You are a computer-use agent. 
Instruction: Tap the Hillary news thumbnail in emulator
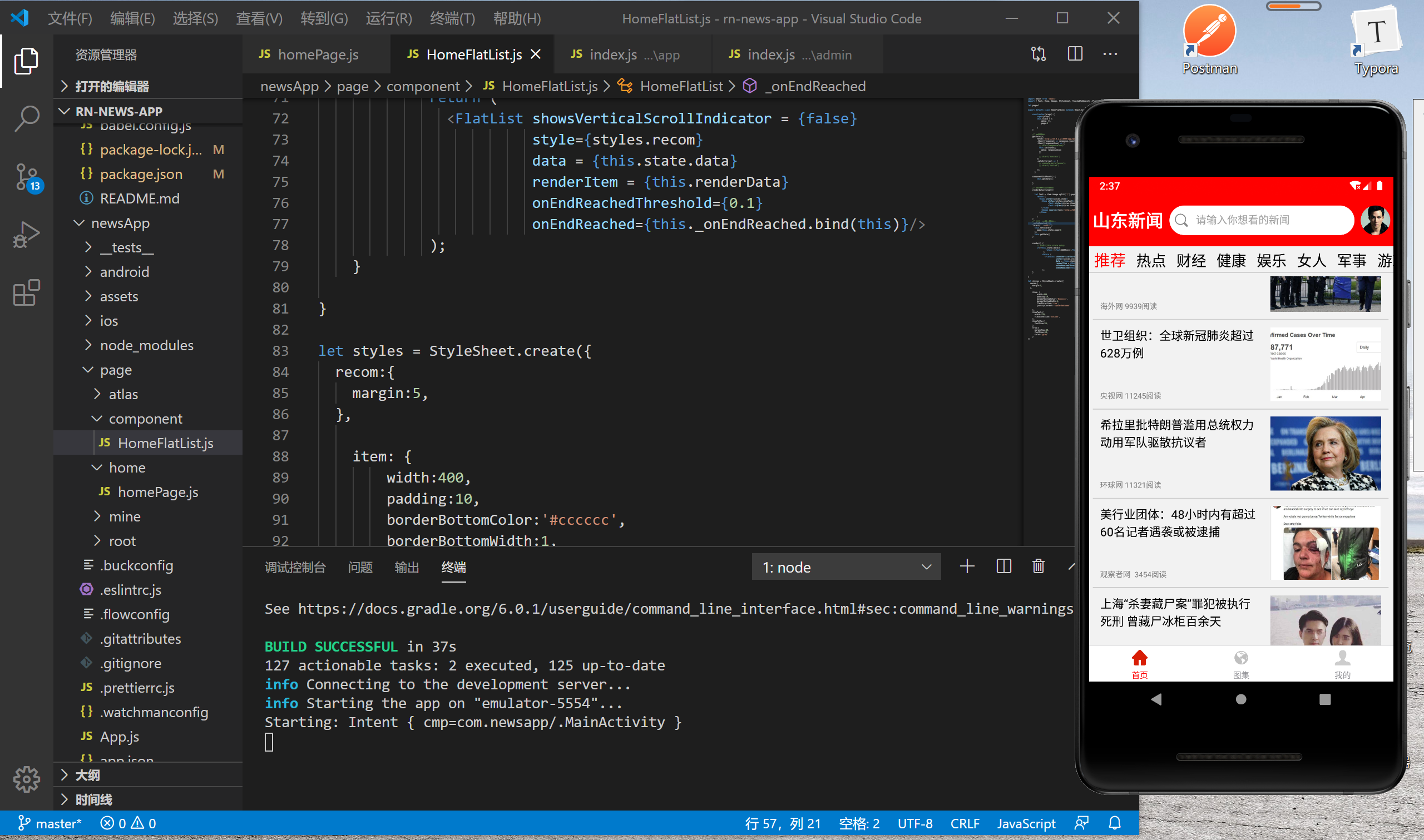click(1325, 454)
